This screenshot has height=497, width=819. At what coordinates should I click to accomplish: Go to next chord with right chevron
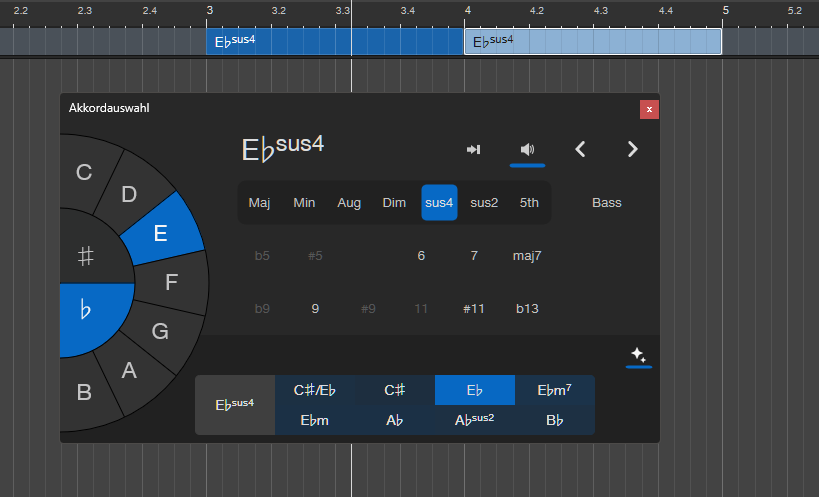click(x=633, y=149)
